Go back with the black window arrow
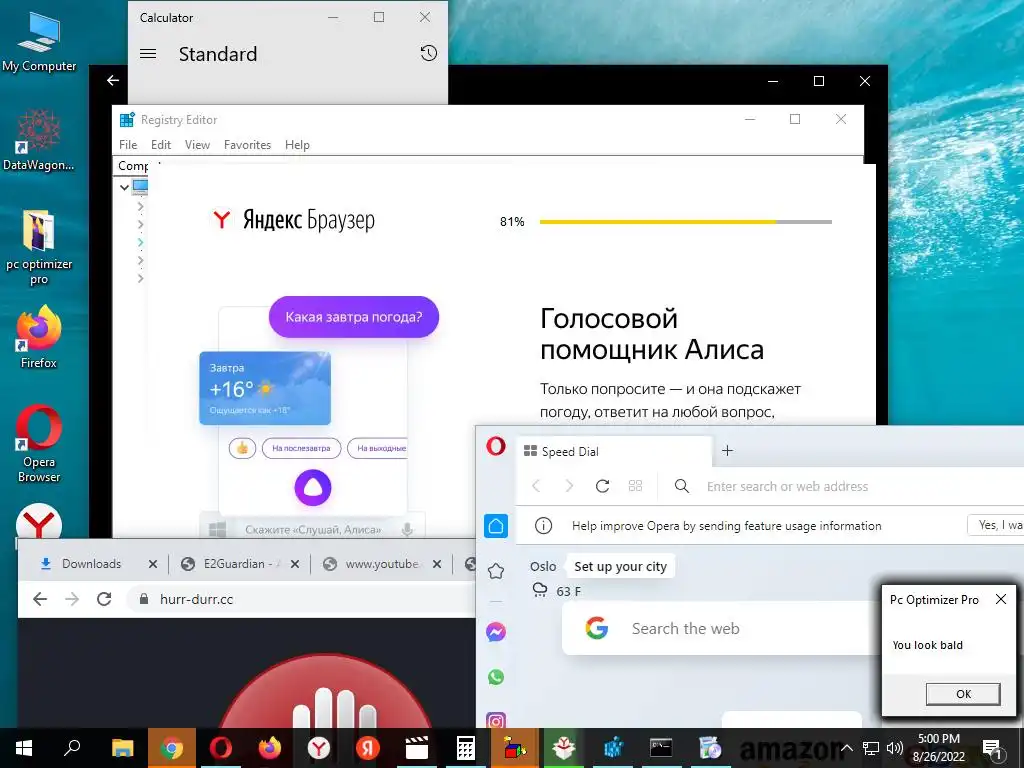Viewport: 1024px width, 768px height. (113, 80)
